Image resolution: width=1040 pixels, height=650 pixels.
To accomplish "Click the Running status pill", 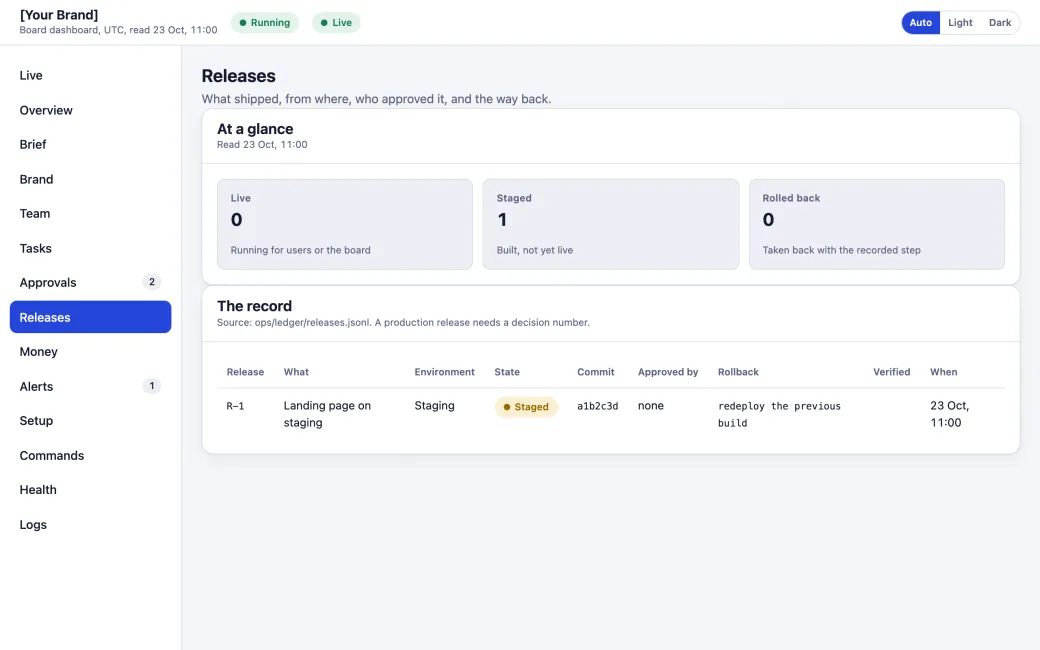I will click(265, 23).
